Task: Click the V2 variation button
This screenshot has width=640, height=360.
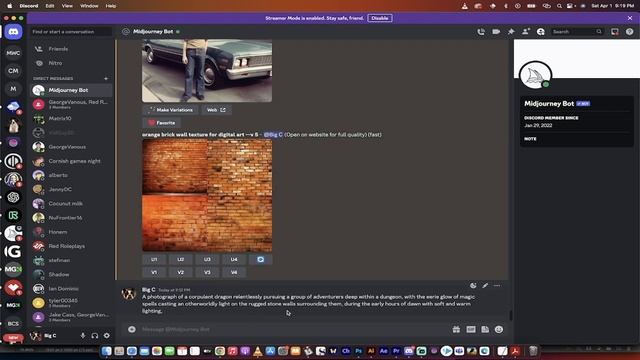Action: pyautogui.click(x=181, y=272)
